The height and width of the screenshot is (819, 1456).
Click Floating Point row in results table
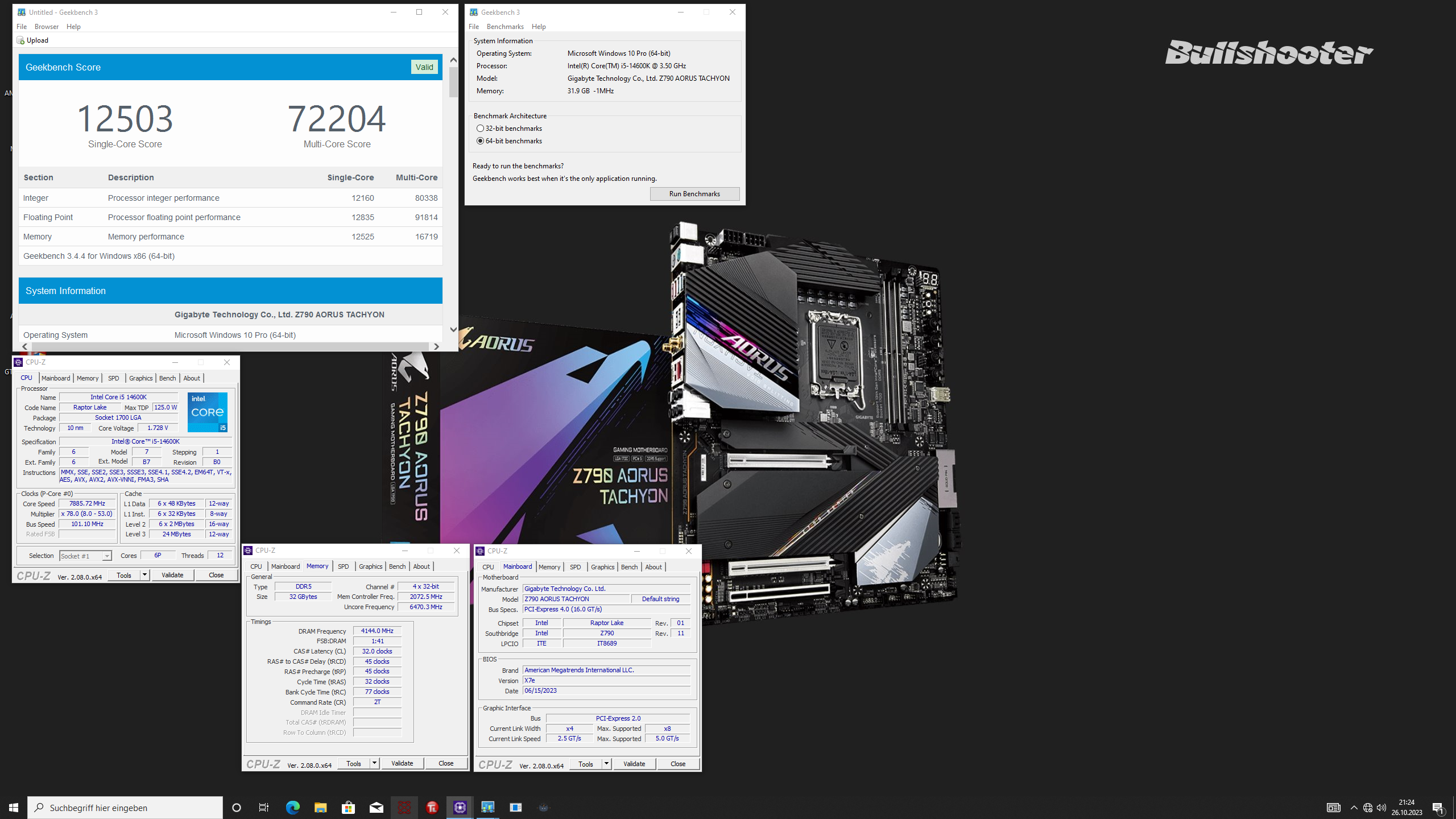(230, 217)
